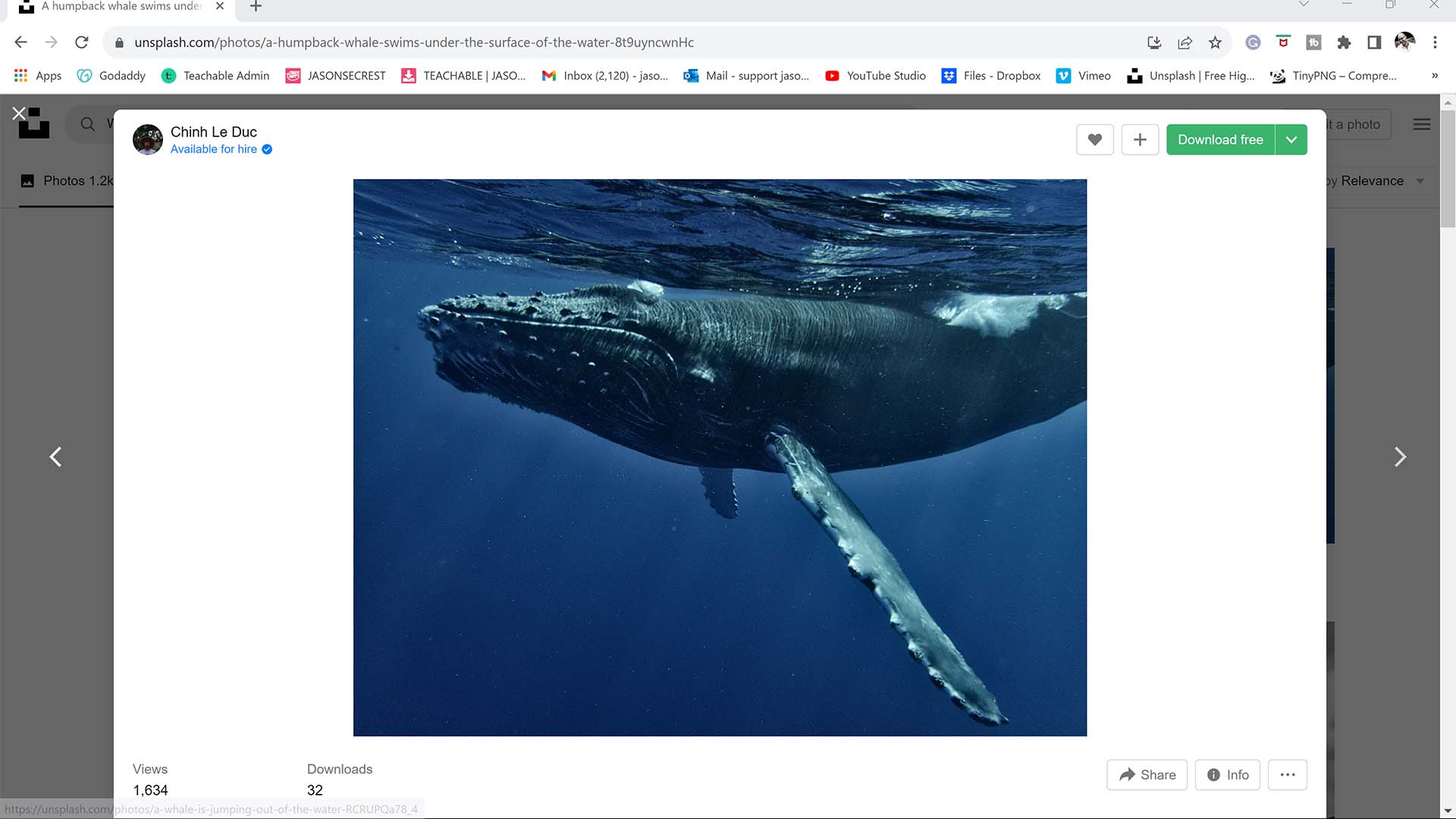Open Chinh Le Duc profile avatar
Viewport: 1456px width, 819px height.
(x=148, y=140)
